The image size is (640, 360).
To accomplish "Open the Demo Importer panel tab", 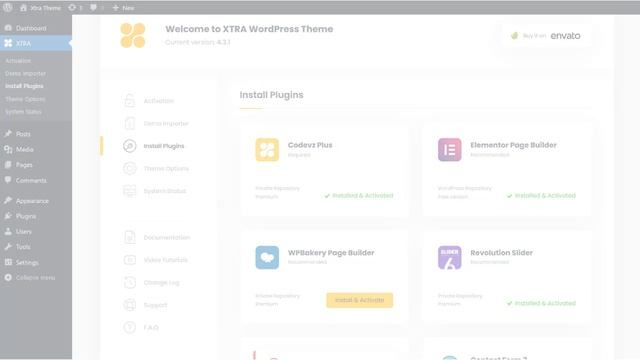I will (166, 123).
